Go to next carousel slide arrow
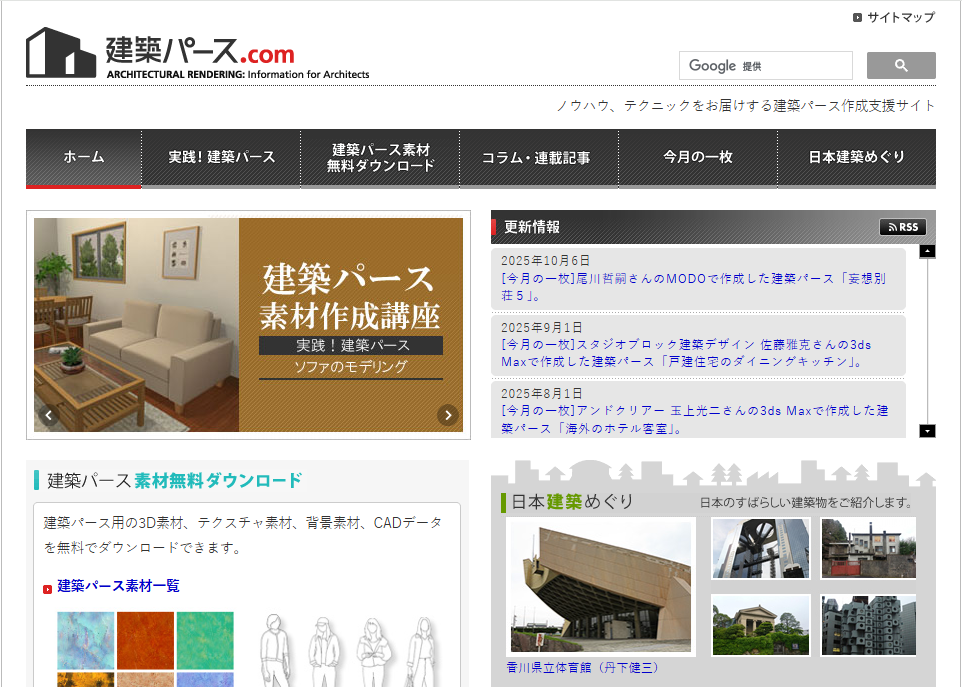Image resolution: width=962 pixels, height=687 pixels. tap(448, 414)
